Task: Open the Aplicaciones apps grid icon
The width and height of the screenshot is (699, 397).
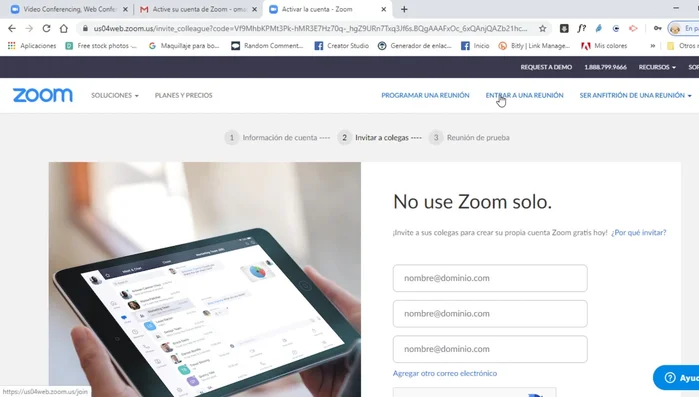Action: [12, 45]
